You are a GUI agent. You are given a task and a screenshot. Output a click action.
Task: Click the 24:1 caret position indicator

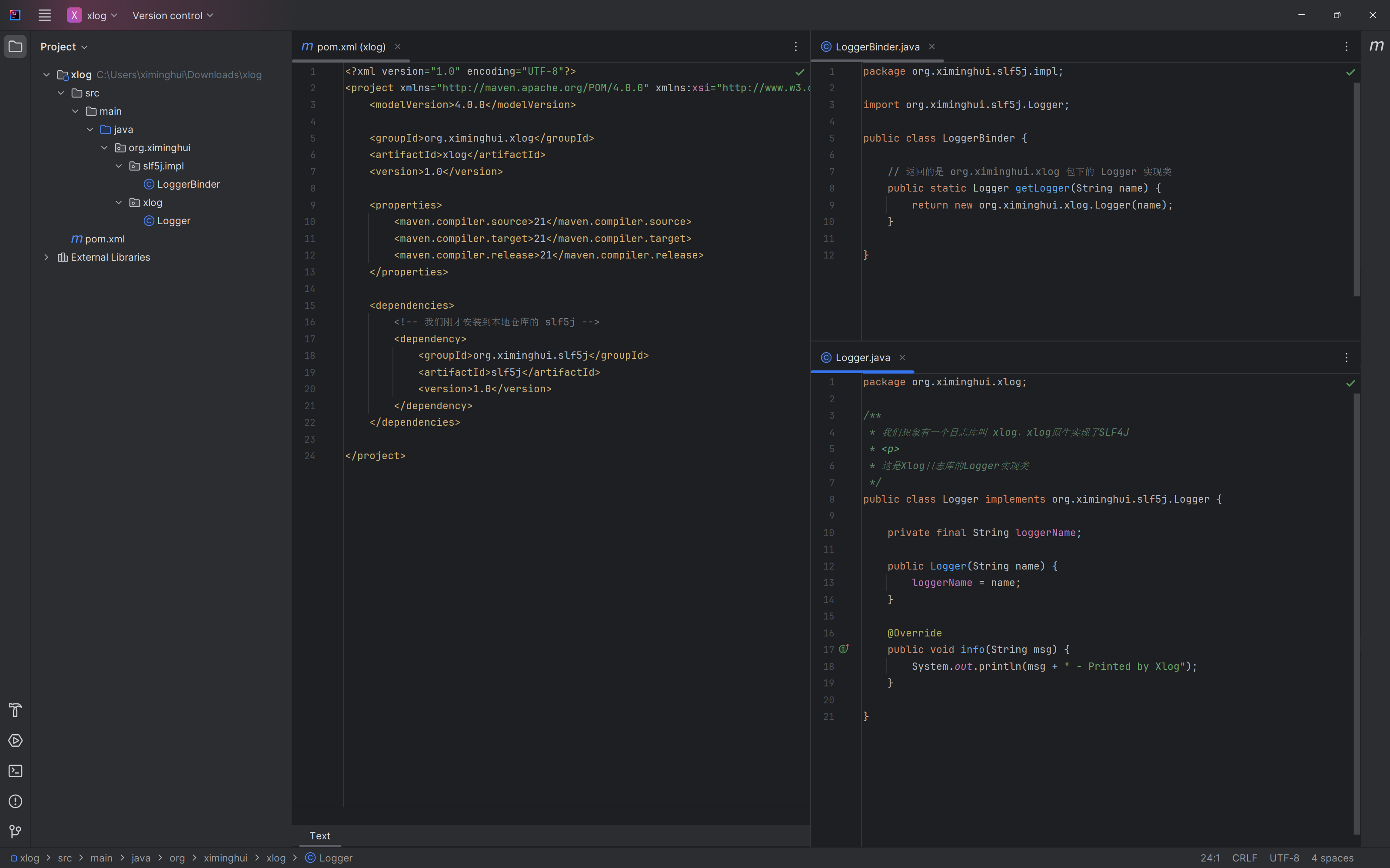pyautogui.click(x=1210, y=858)
